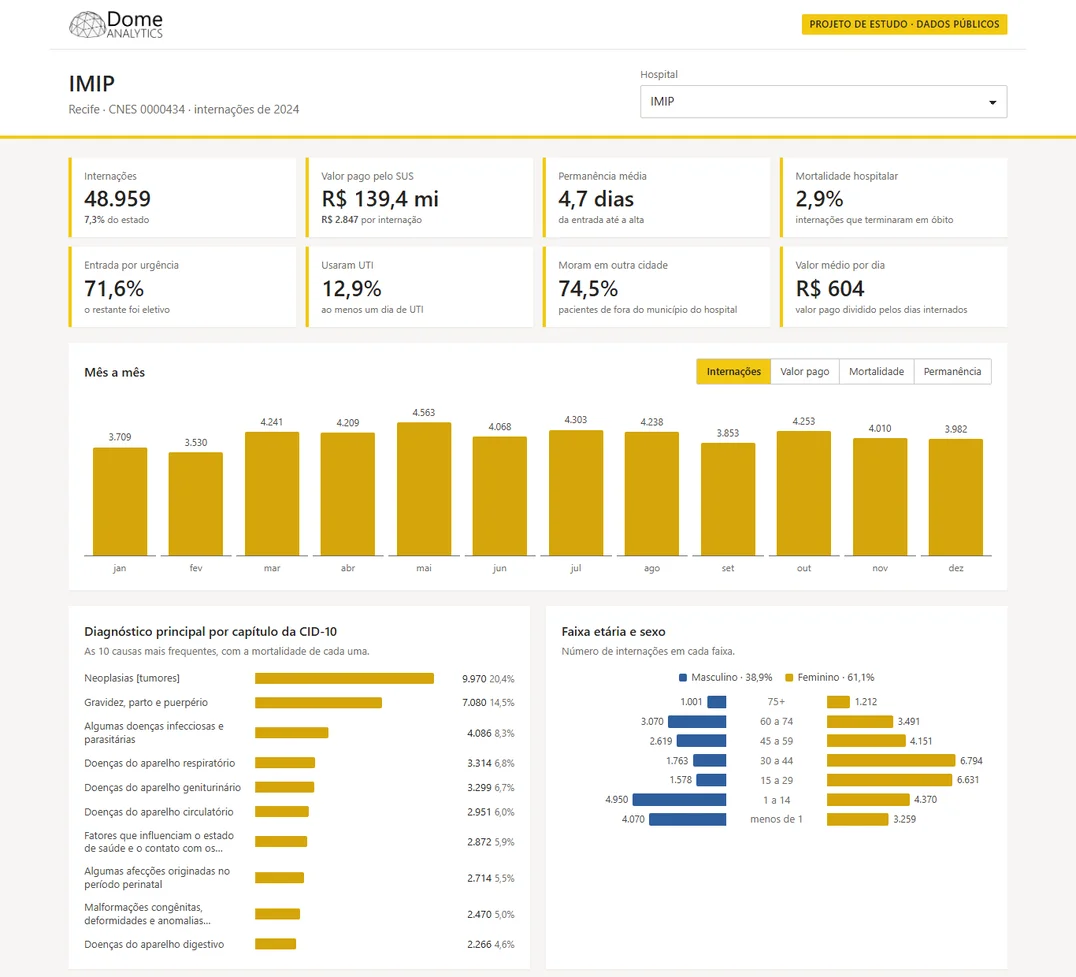Click the blue Masculino legend swatch

(683, 678)
